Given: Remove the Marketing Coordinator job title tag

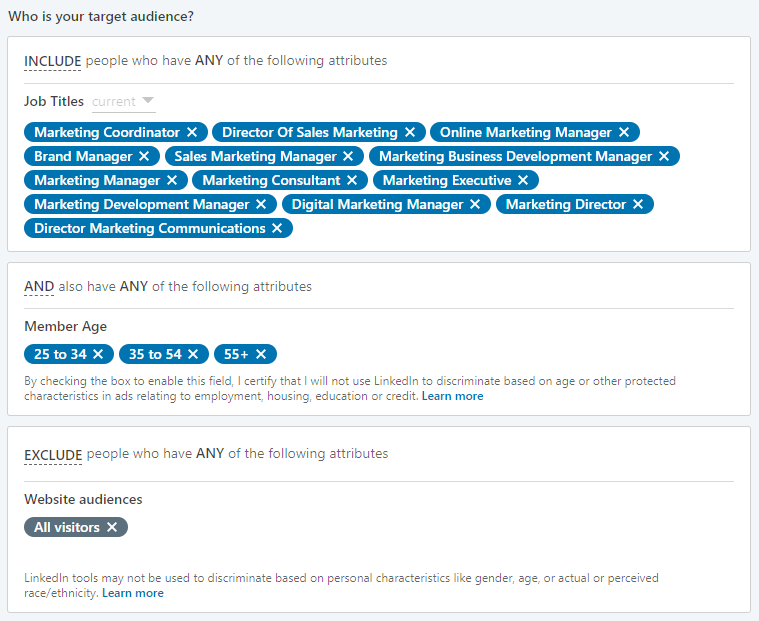Looking at the screenshot, I should 192,132.
